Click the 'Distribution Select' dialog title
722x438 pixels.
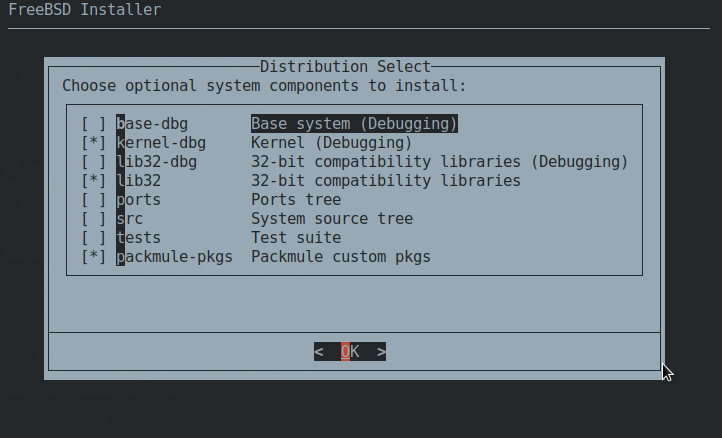(345, 67)
